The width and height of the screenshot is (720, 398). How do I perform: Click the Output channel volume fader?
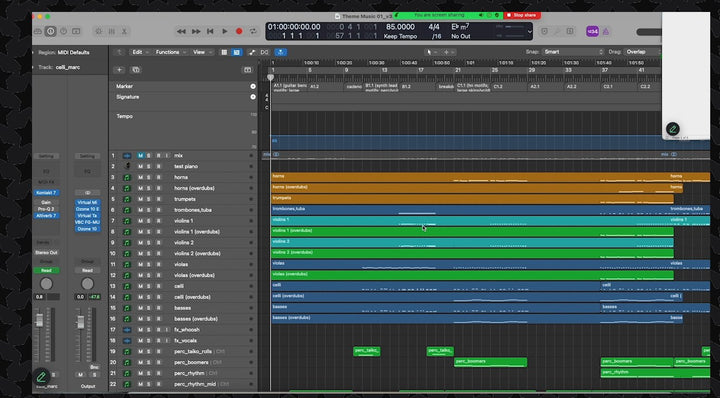[x=80, y=322]
